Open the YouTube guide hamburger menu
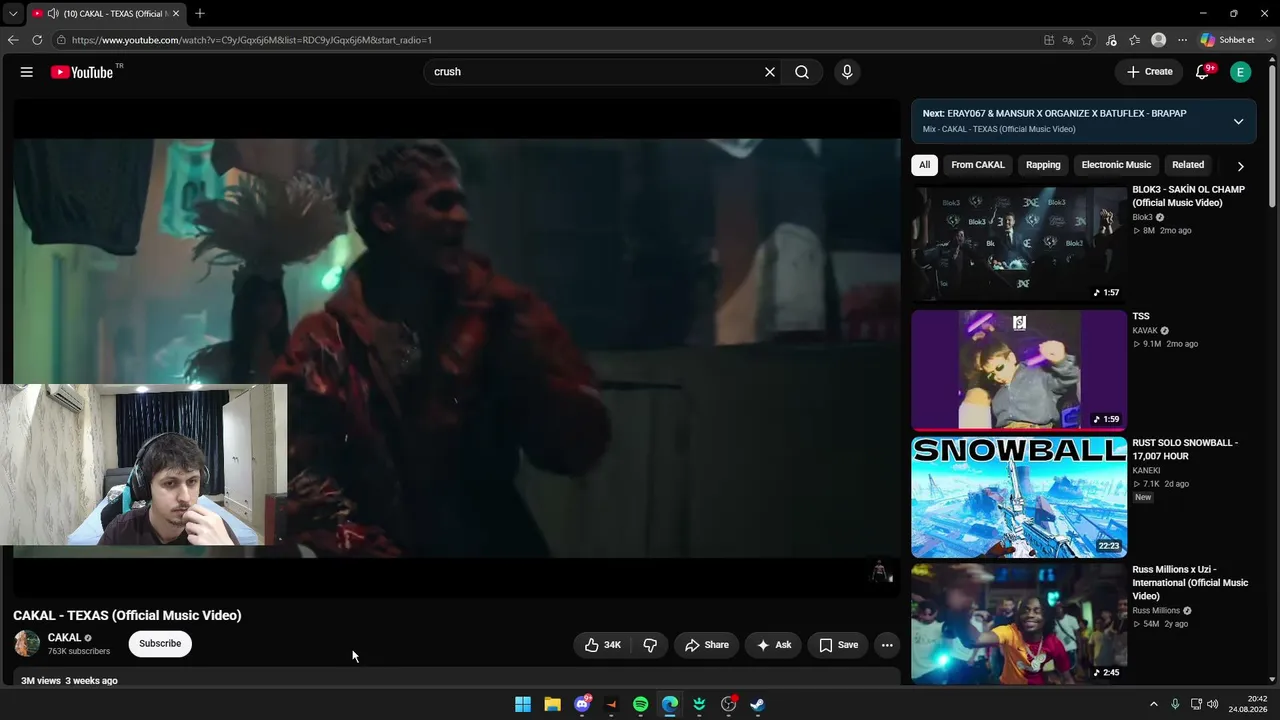Viewport: 1280px width, 720px height. (27, 72)
